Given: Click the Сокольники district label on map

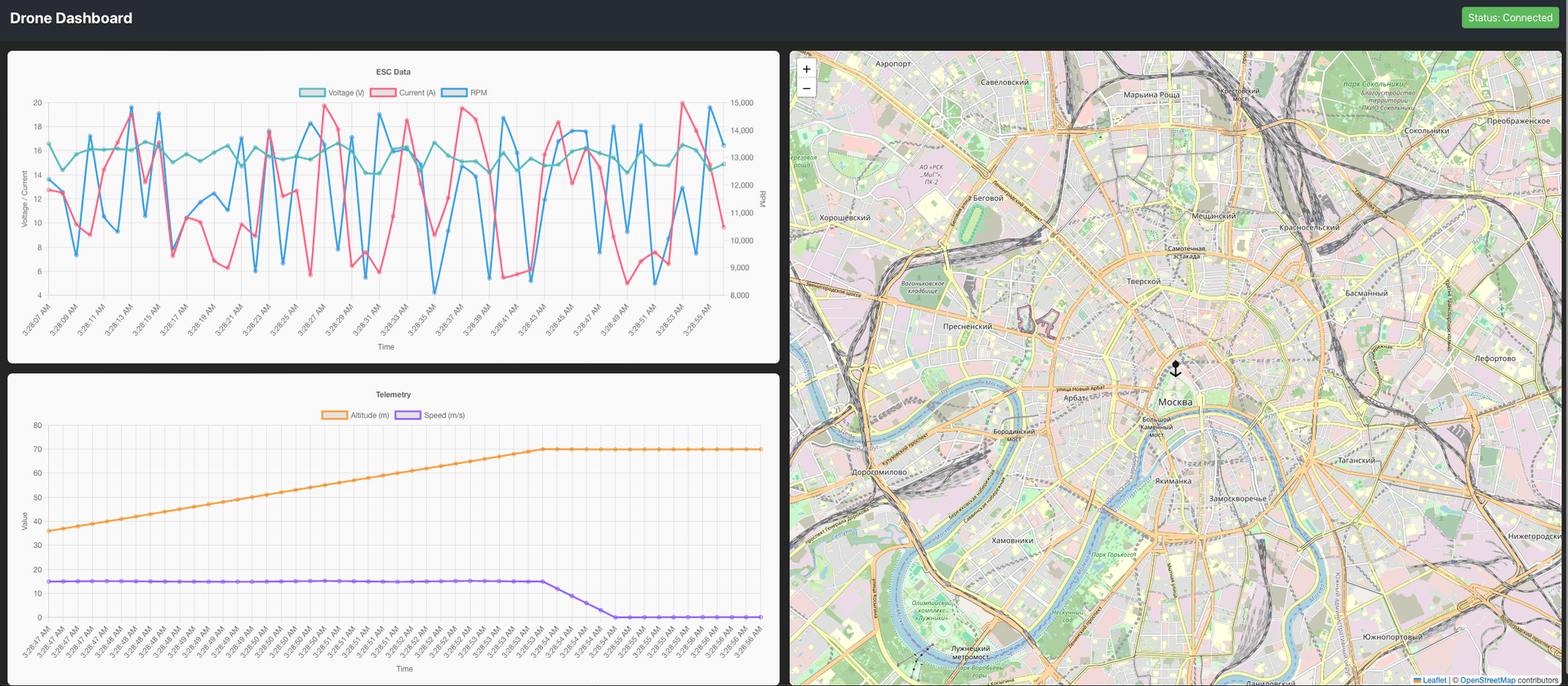Looking at the screenshot, I should click(x=1426, y=131).
